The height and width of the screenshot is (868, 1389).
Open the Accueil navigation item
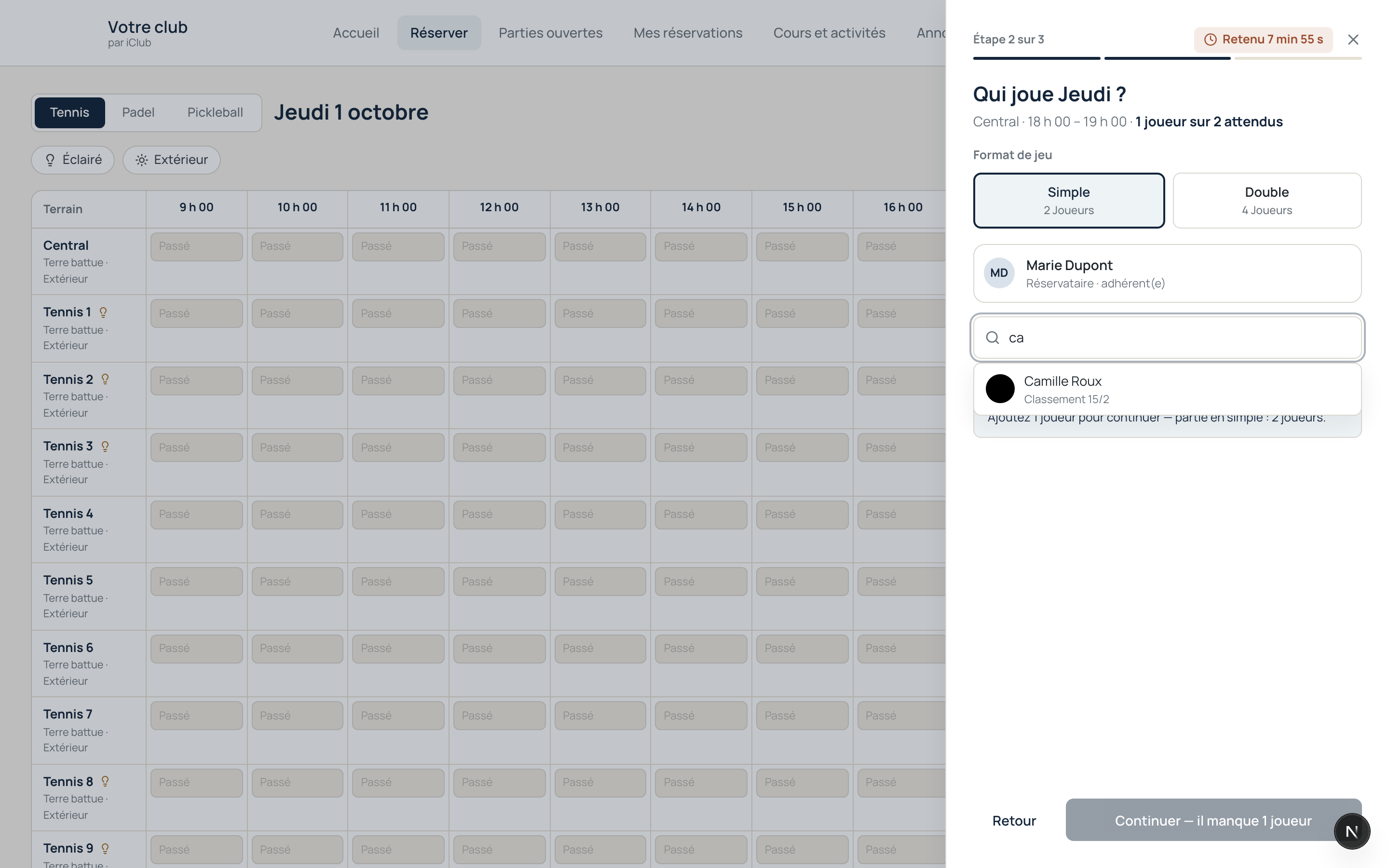click(356, 33)
